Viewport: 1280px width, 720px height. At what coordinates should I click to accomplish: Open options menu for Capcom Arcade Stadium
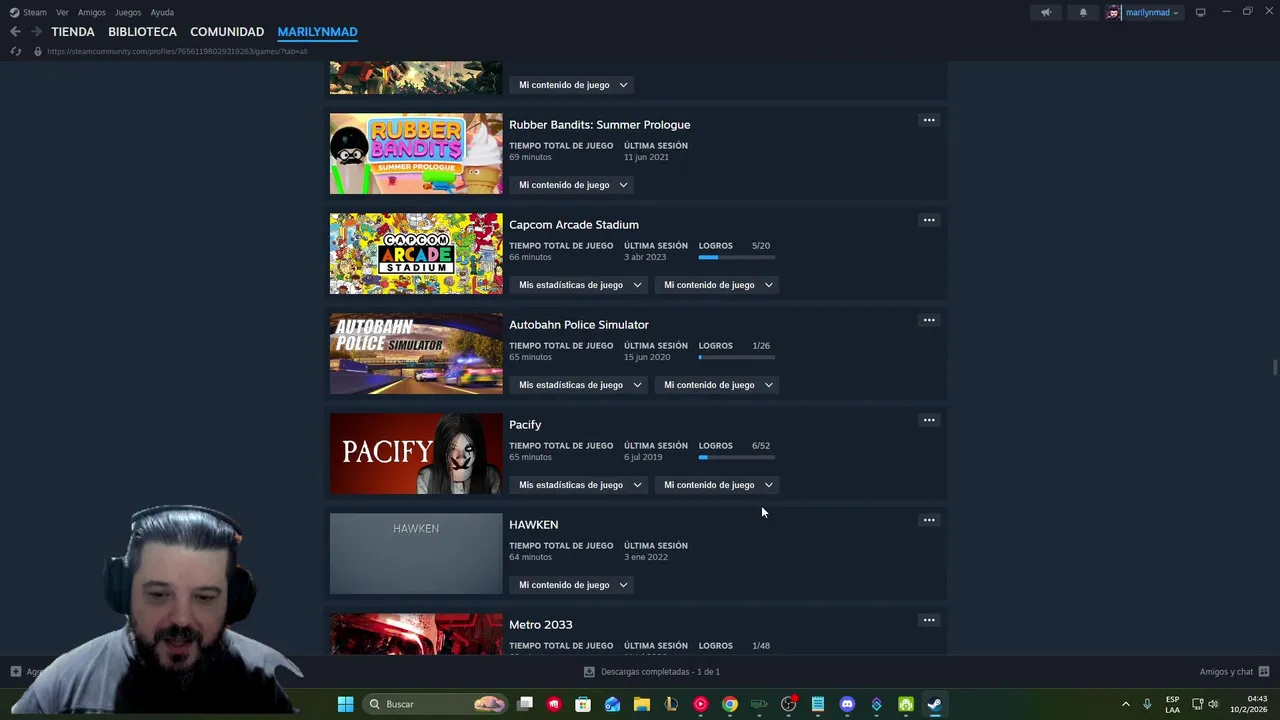929,220
